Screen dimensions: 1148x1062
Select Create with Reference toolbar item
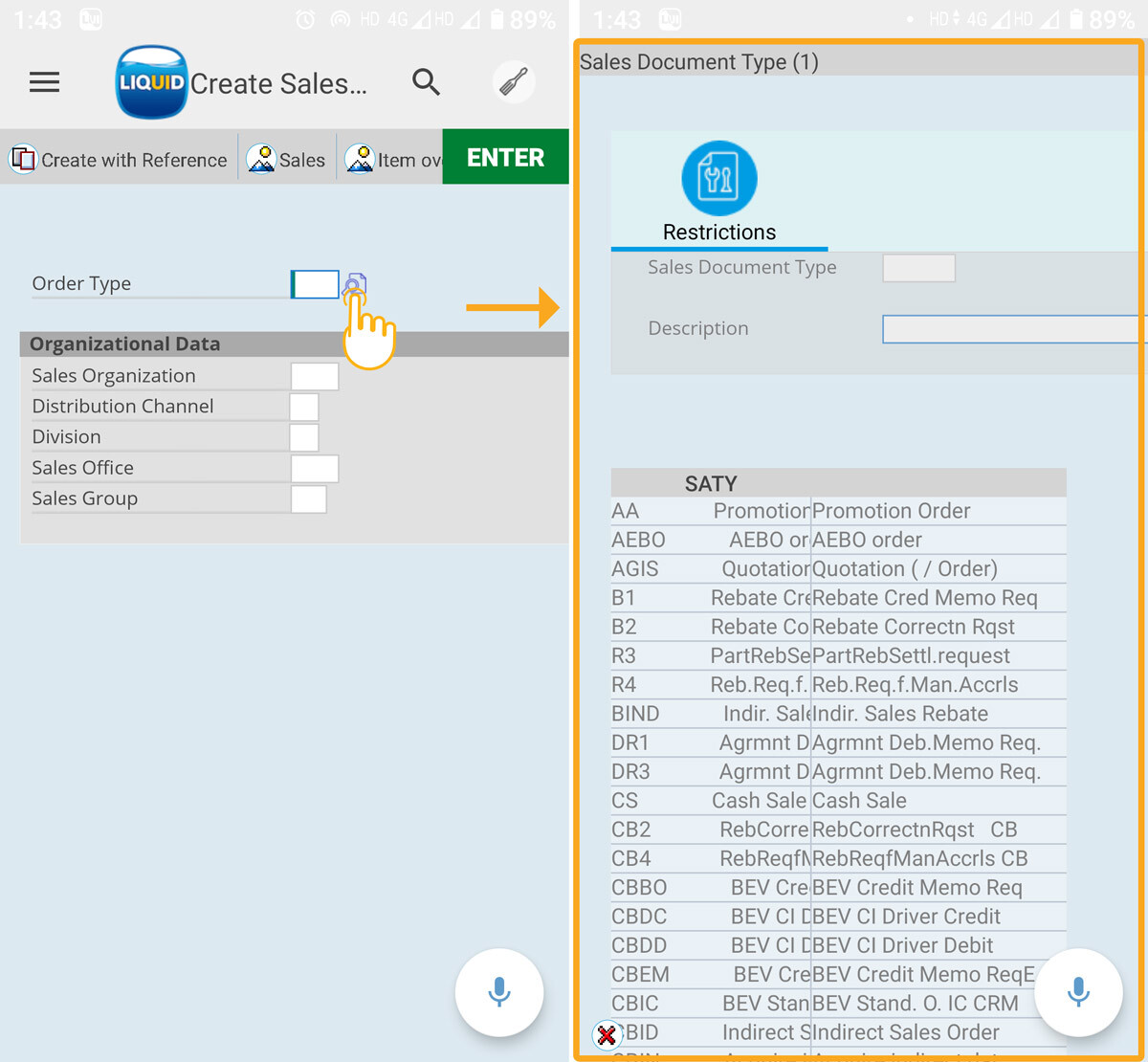click(x=121, y=159)
